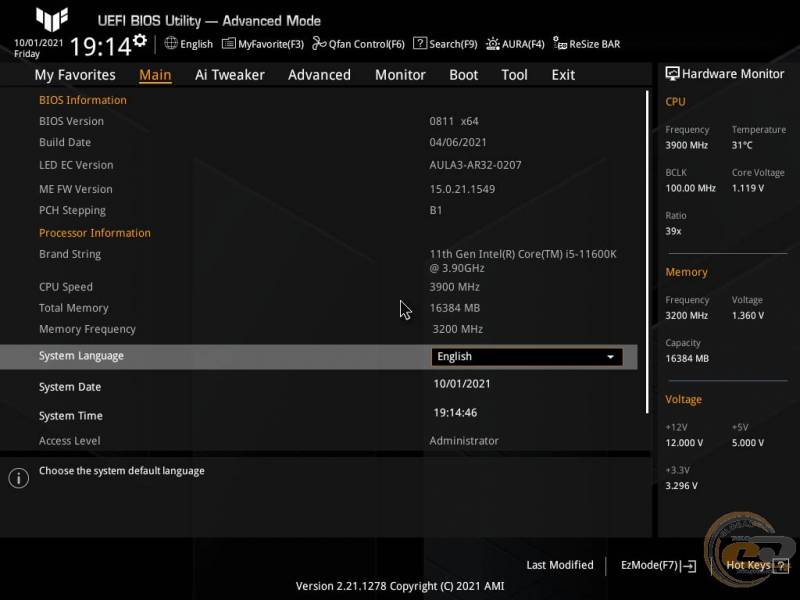
Task: Click the Hardware Monitor screen icon
Action: pyautogui.click(x=672, y=74)
